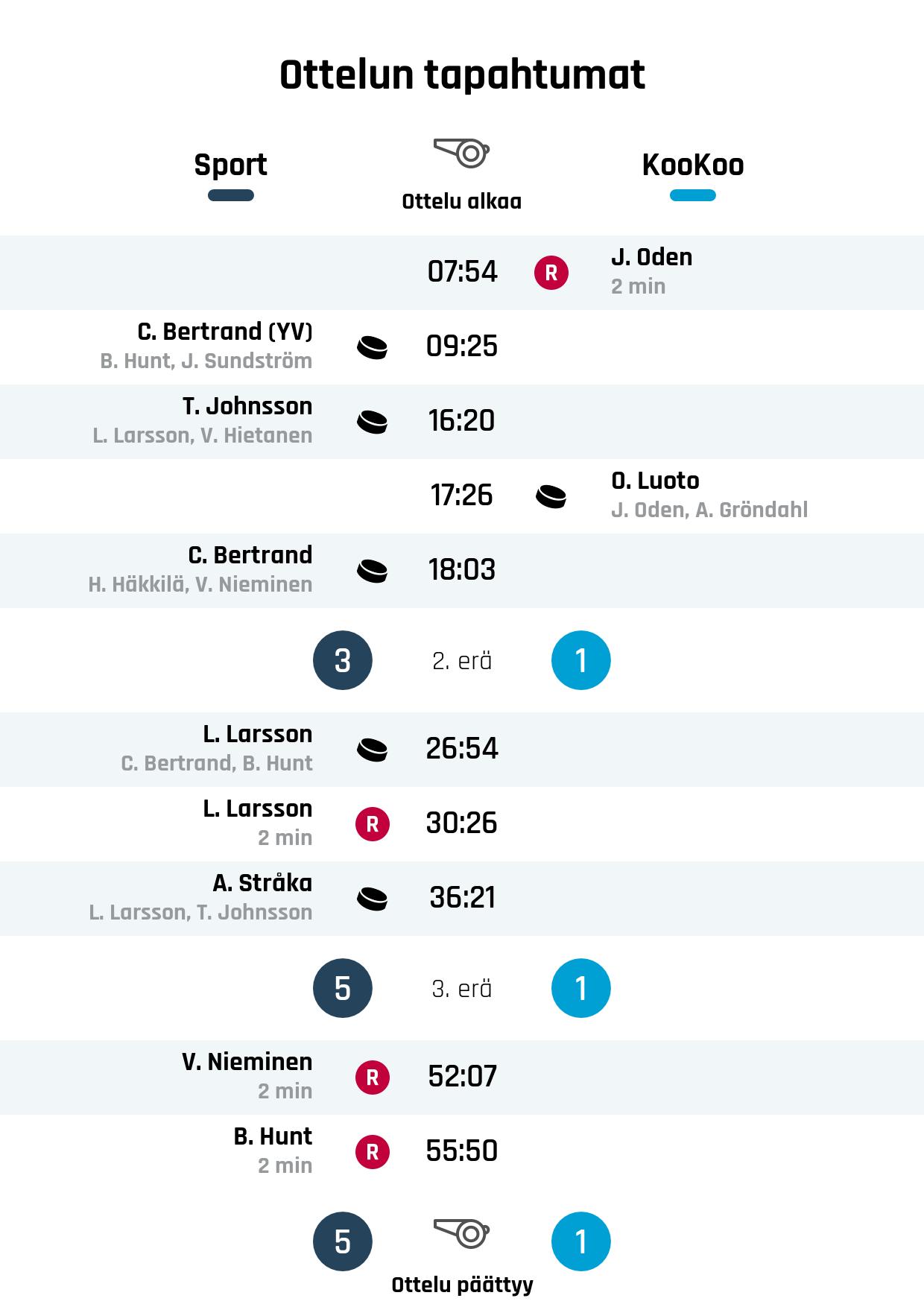Select scorer C. Bertrand (YV)
This screenshot has height=1310, width=924.
224,332
